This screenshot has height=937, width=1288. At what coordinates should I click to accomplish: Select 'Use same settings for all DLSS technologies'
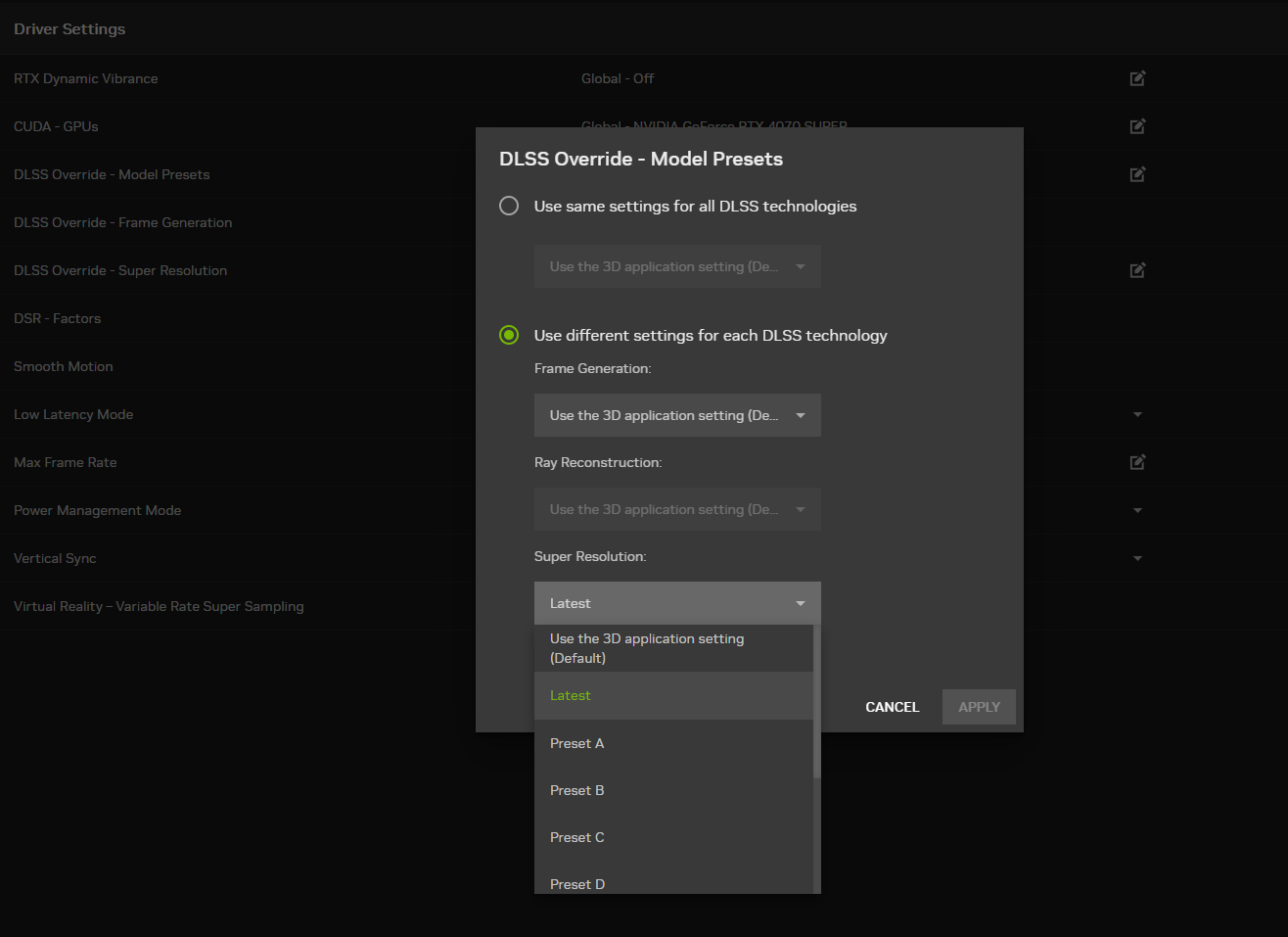[x=509, y=206]
